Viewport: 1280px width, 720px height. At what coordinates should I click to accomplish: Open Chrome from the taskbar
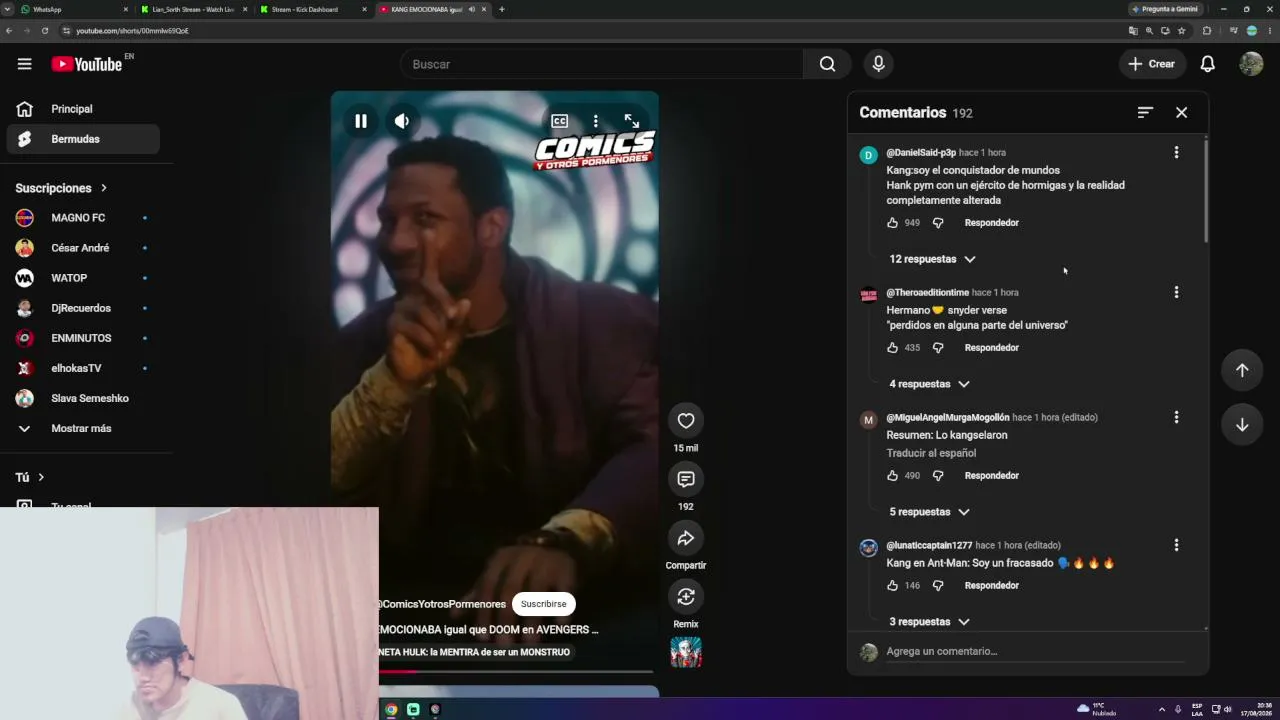[391, 709]
